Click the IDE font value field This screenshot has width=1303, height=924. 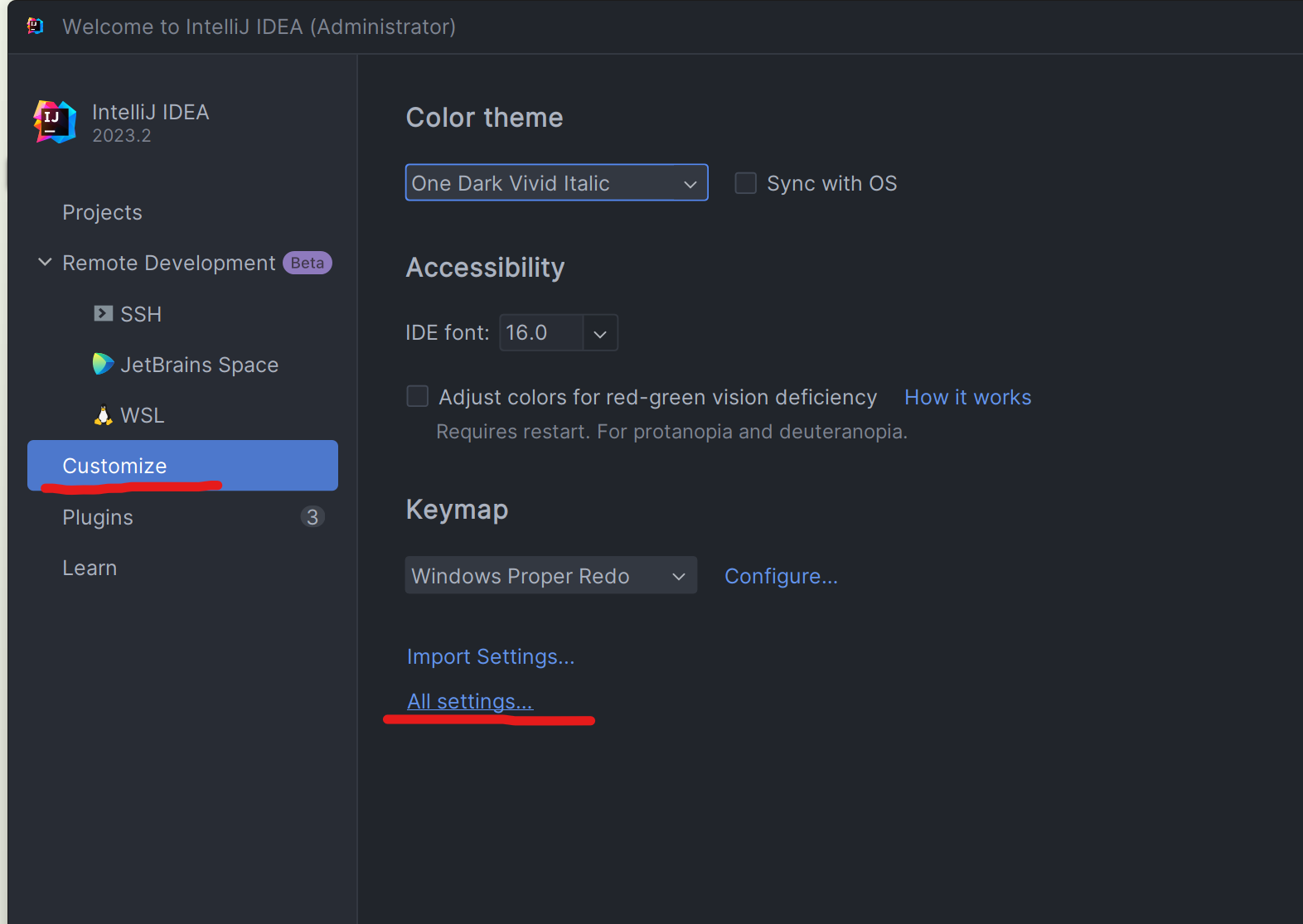(541, 333)
